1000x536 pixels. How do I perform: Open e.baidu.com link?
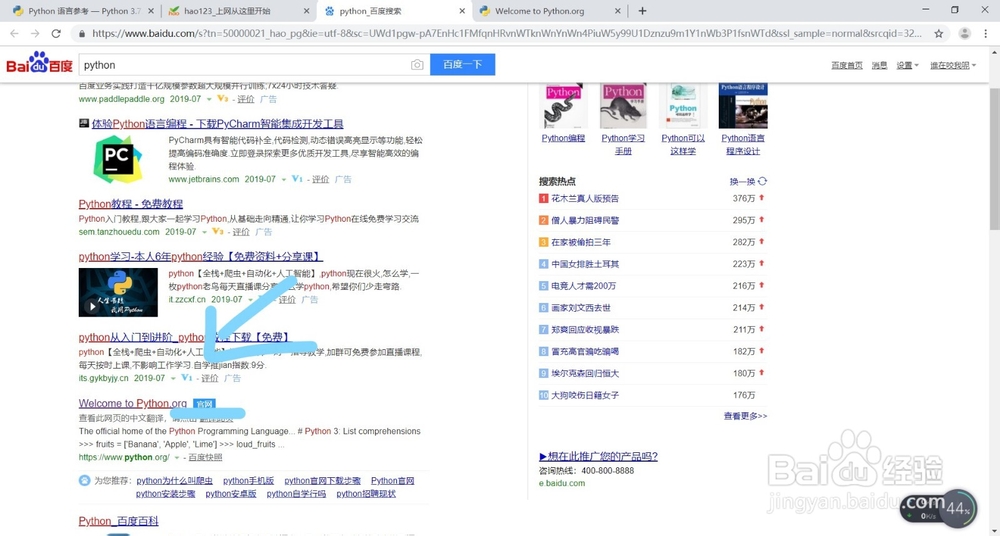(x=562, y=483)
